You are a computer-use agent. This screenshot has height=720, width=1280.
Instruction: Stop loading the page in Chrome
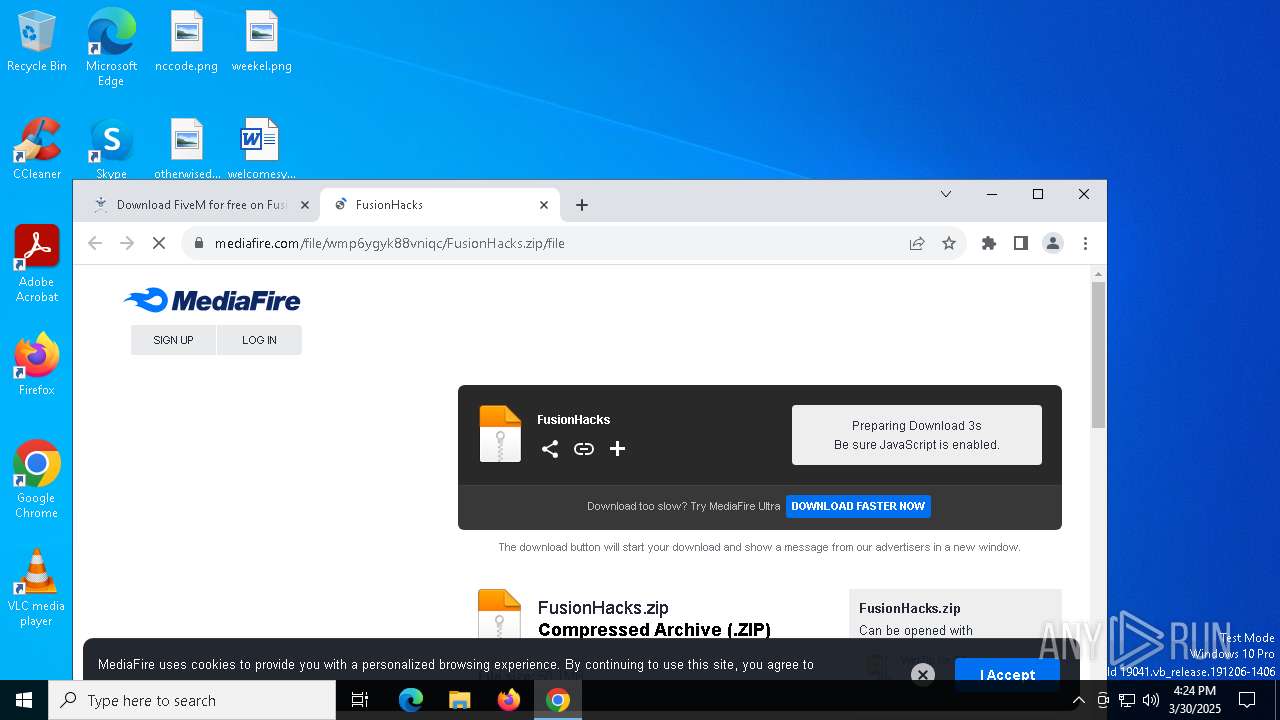(159, 243)
